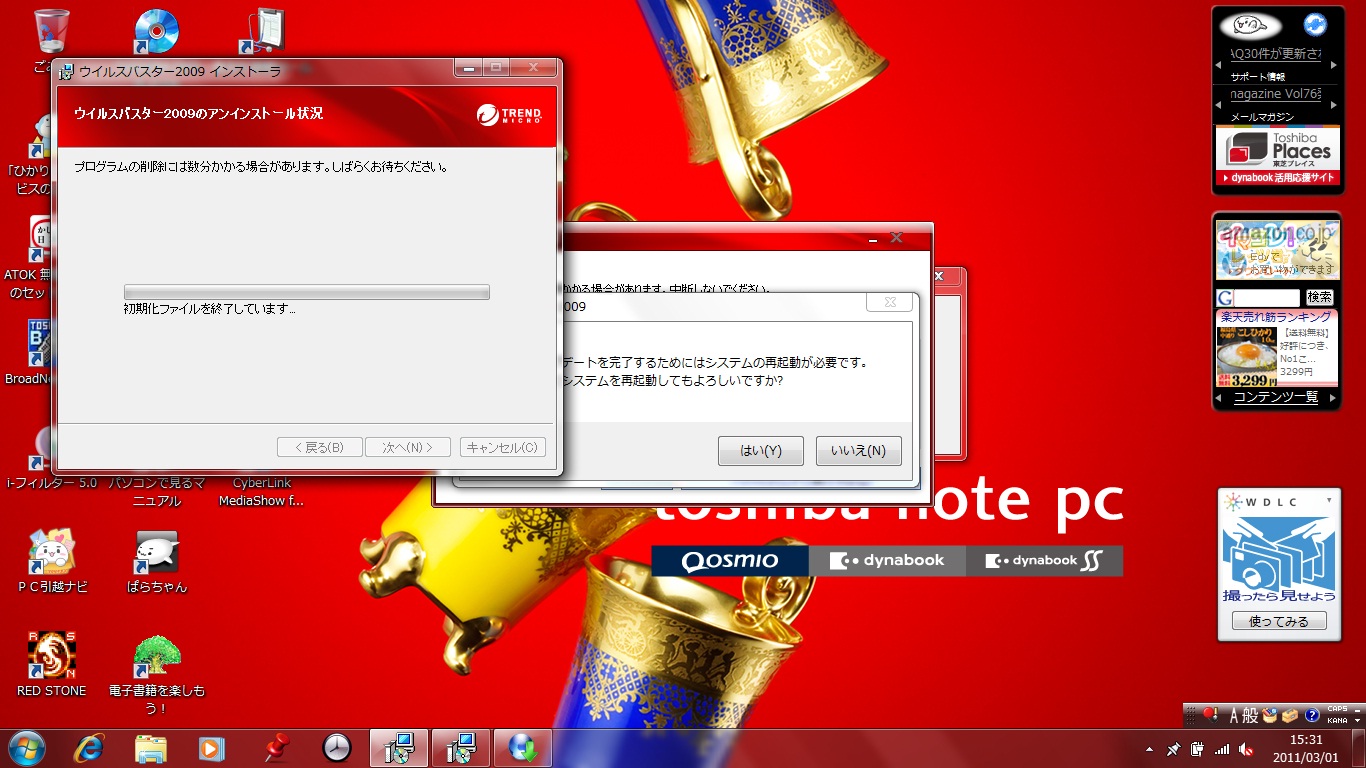Open the dynabook活用応援サイト link
The image size is (1366, 768).
coord(1277,178)
